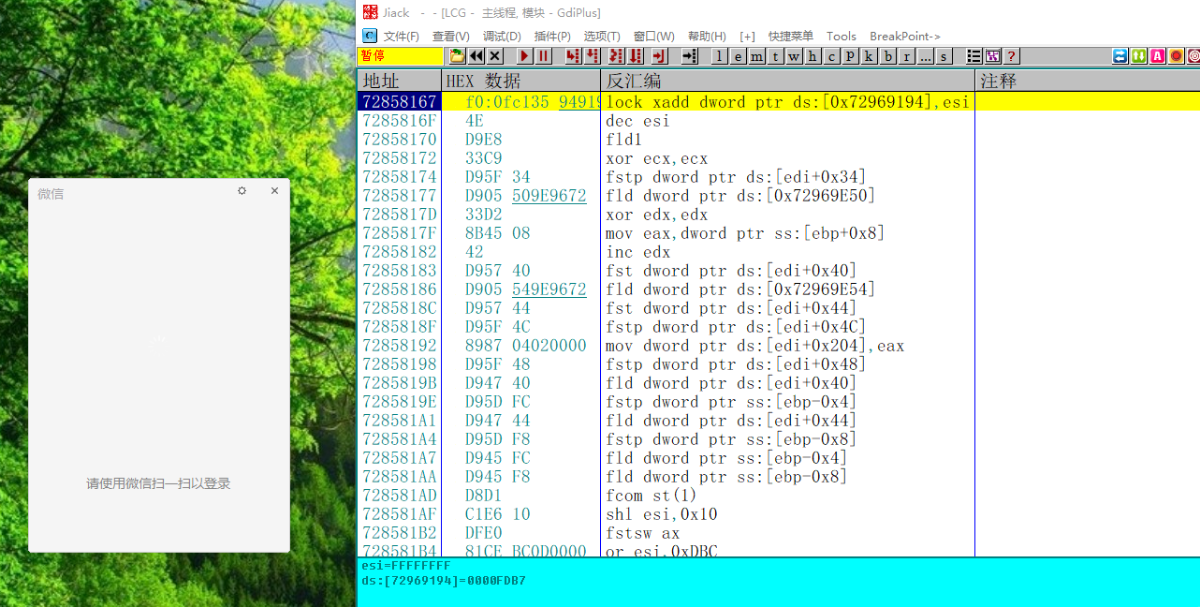Open settings gear in 微信 window
This screenshot has width=1200, height=607.
[241, 191]
